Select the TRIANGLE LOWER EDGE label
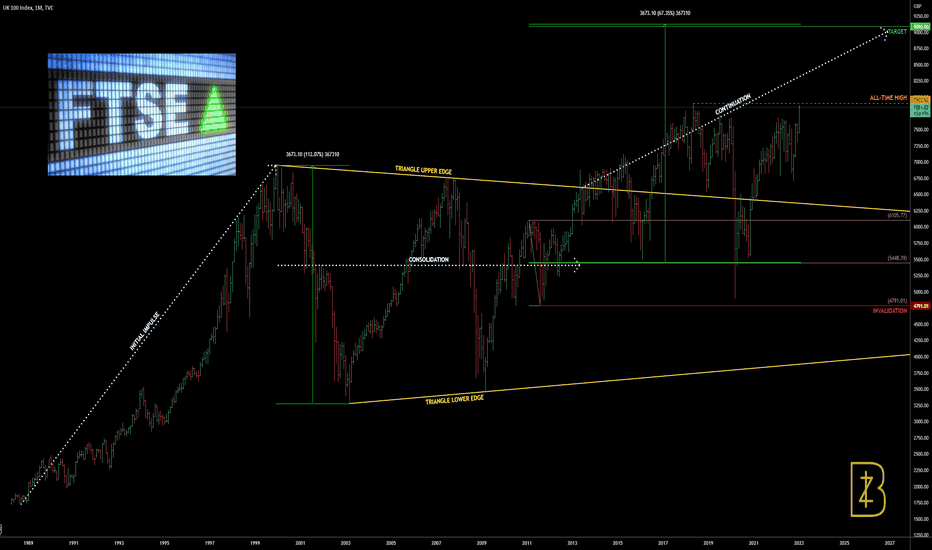The width and height of the screenshot is (932, 550). point(455,400)
